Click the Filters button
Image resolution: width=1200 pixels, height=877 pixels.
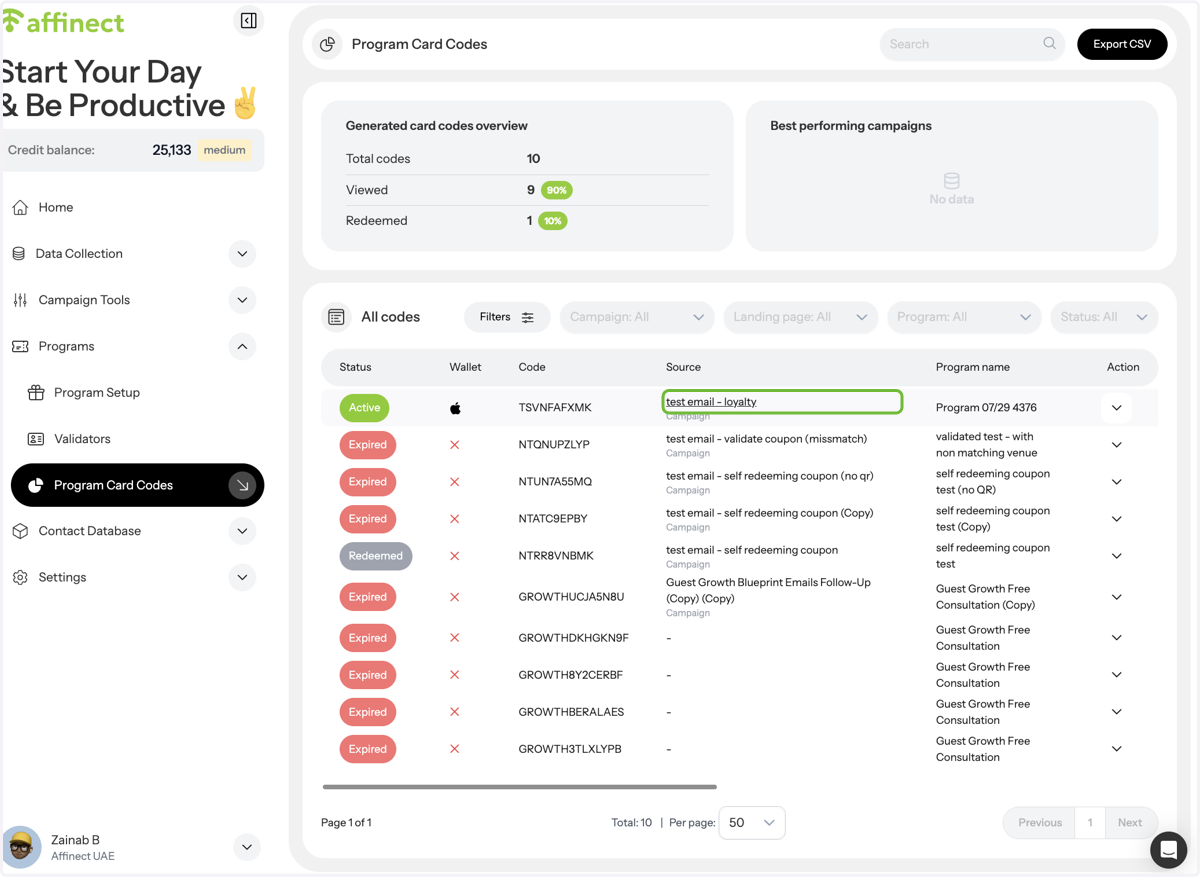point(506,317)
